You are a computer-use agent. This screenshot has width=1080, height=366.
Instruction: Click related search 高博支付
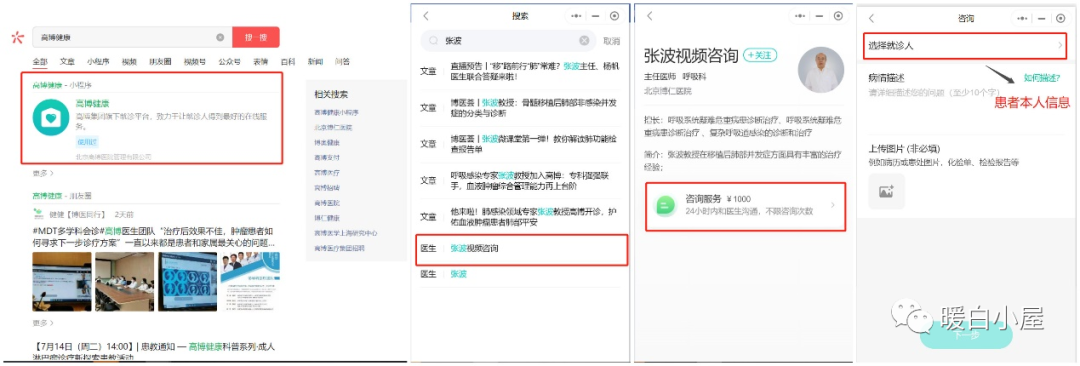(326, 157)
